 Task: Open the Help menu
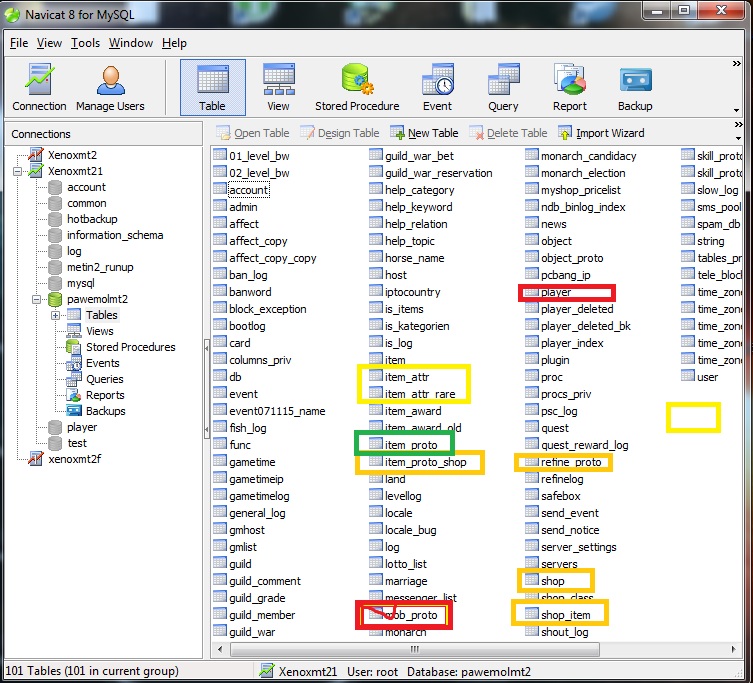click(x=174, y=43)
